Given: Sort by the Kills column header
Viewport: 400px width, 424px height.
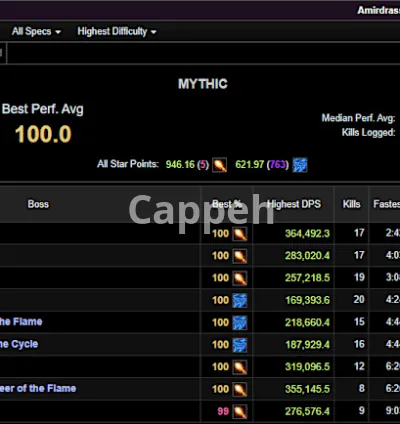Looking at the screenshot, I should click(351, 204).
